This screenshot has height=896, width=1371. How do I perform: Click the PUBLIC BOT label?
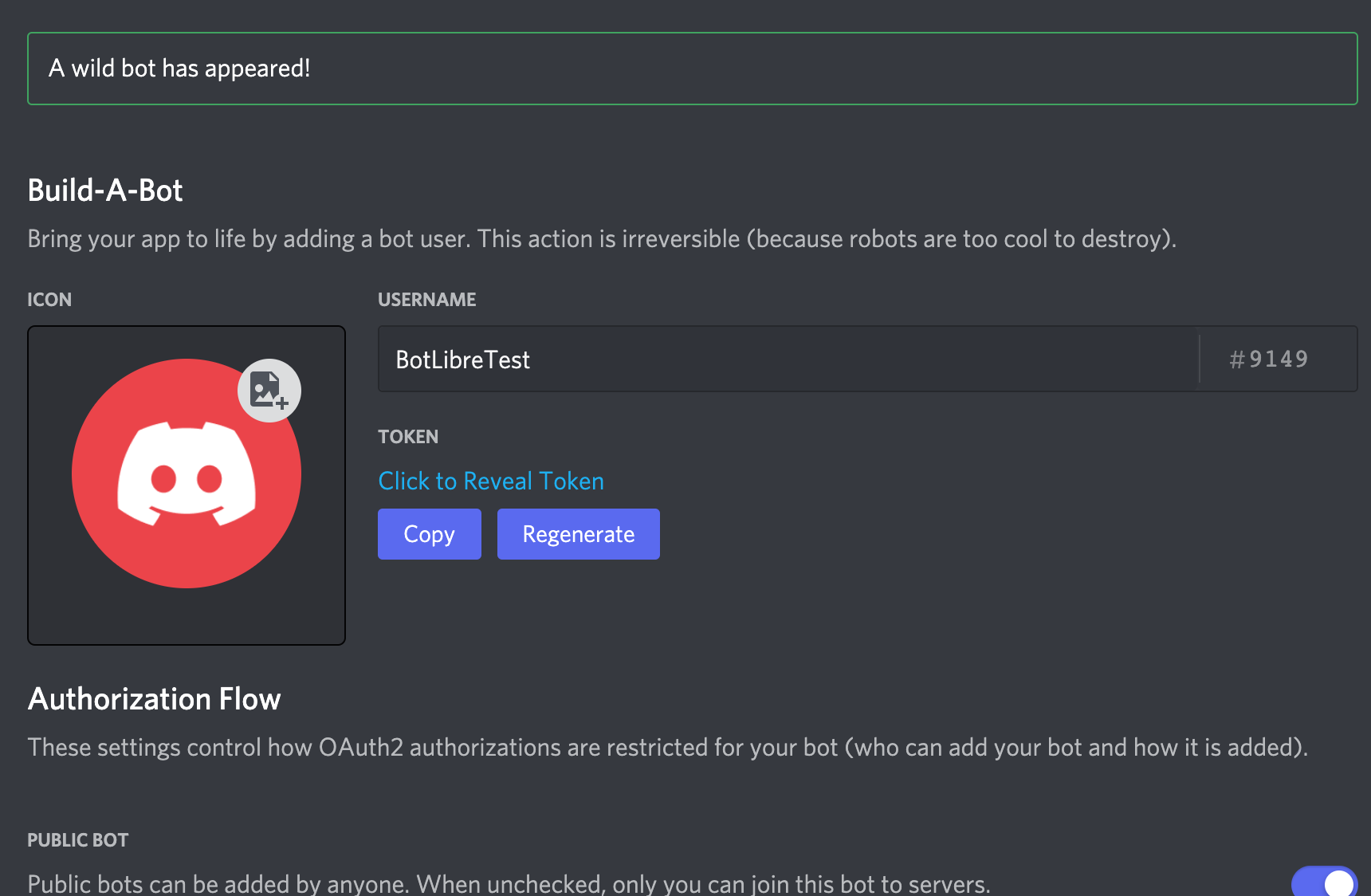click(78, 840)
